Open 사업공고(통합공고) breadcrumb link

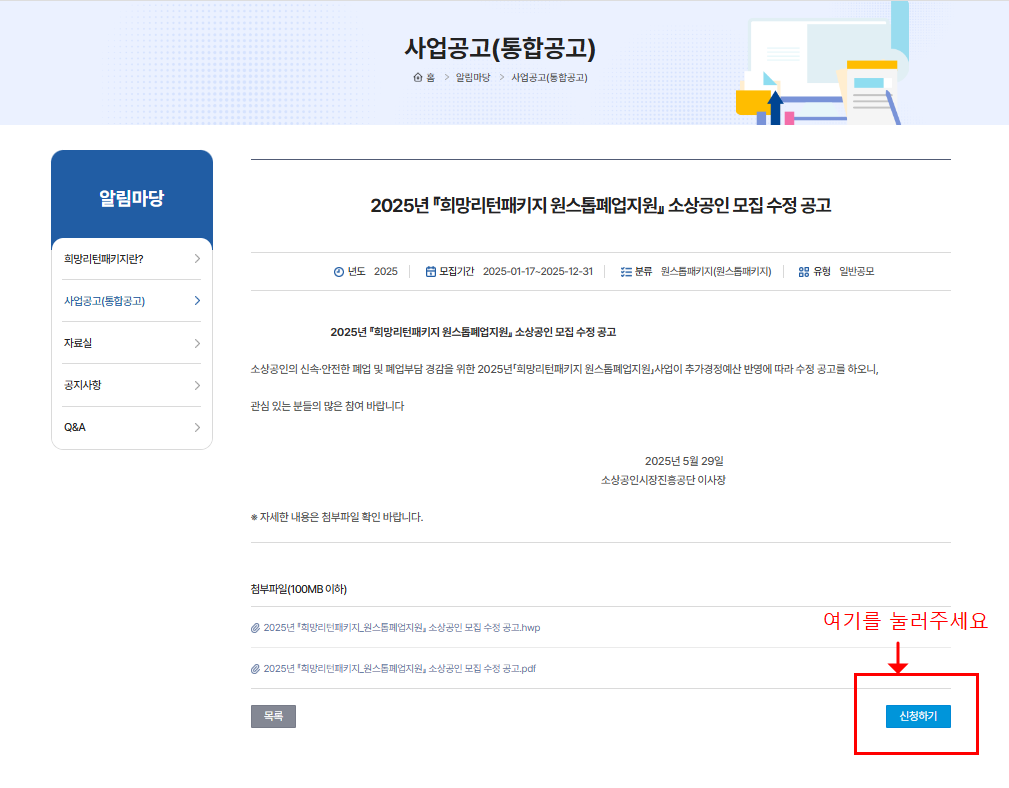pos(549,77)
